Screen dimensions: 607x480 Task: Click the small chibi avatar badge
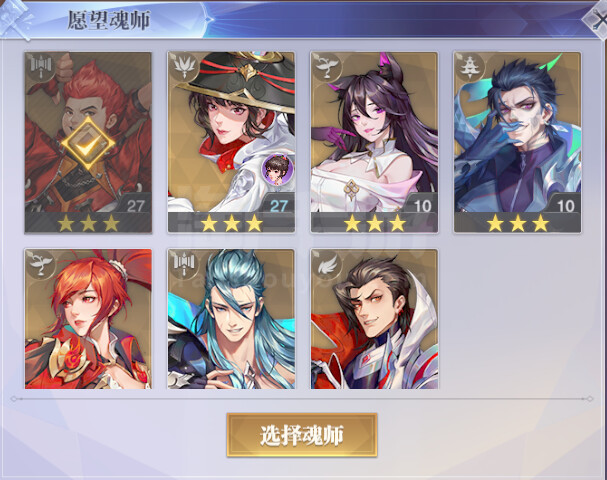(278, 168)
